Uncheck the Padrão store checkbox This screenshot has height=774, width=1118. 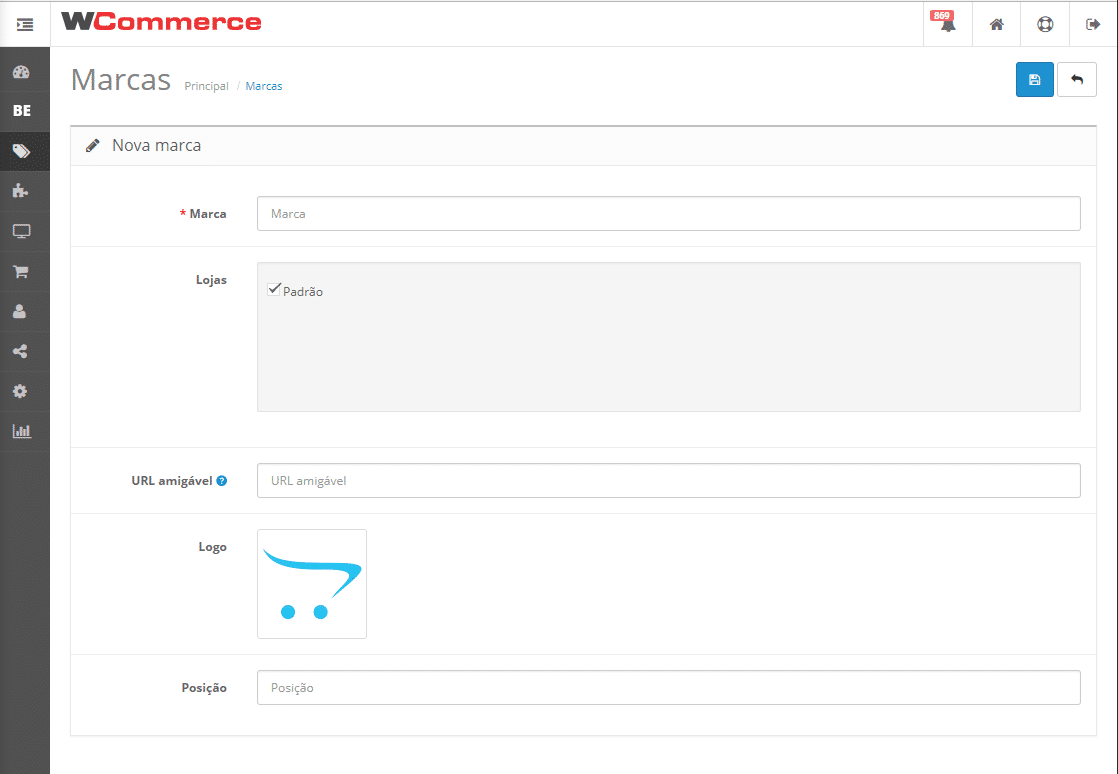pos(274,289)
